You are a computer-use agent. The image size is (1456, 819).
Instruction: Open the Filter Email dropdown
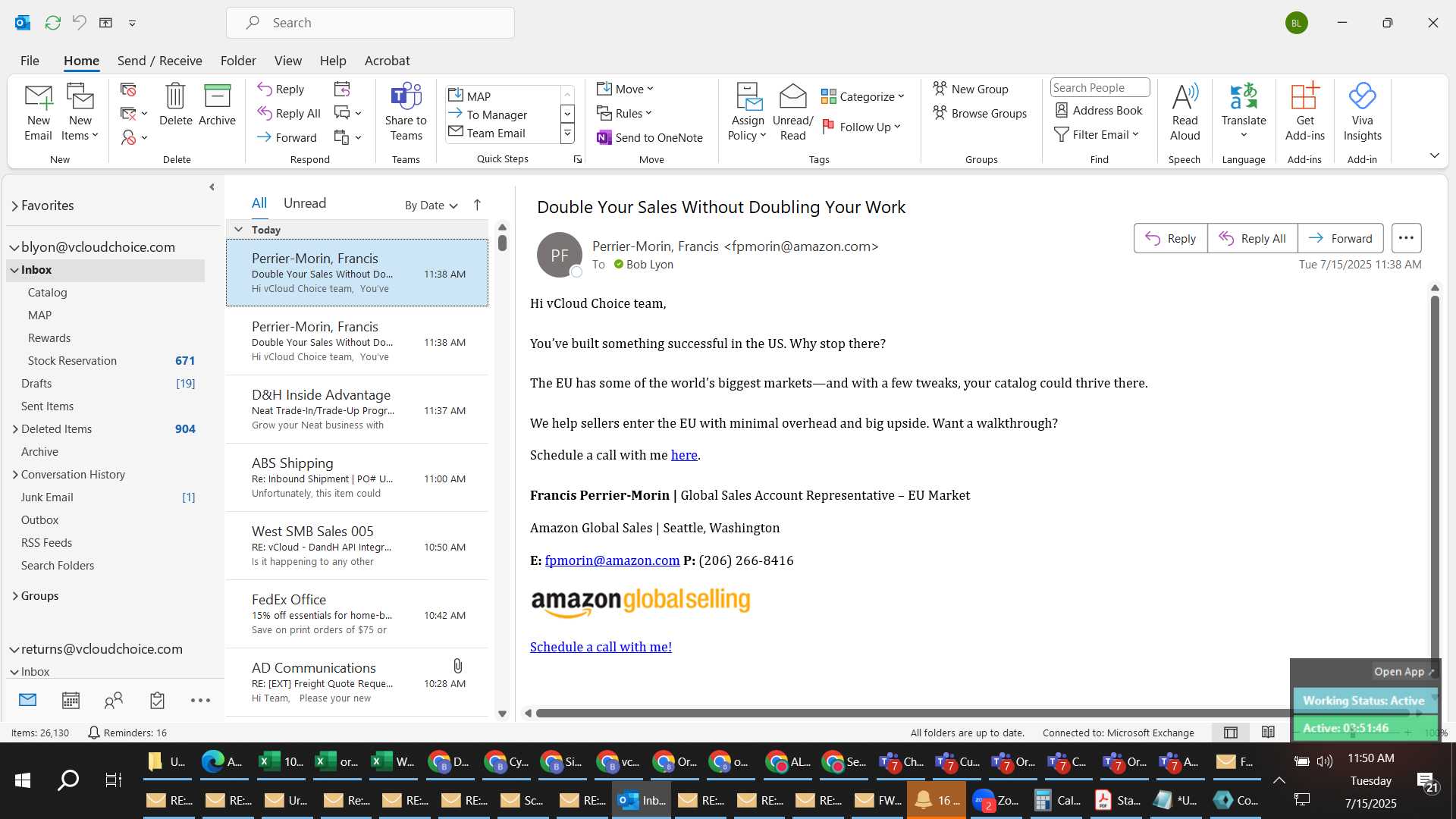(1097, 134)
